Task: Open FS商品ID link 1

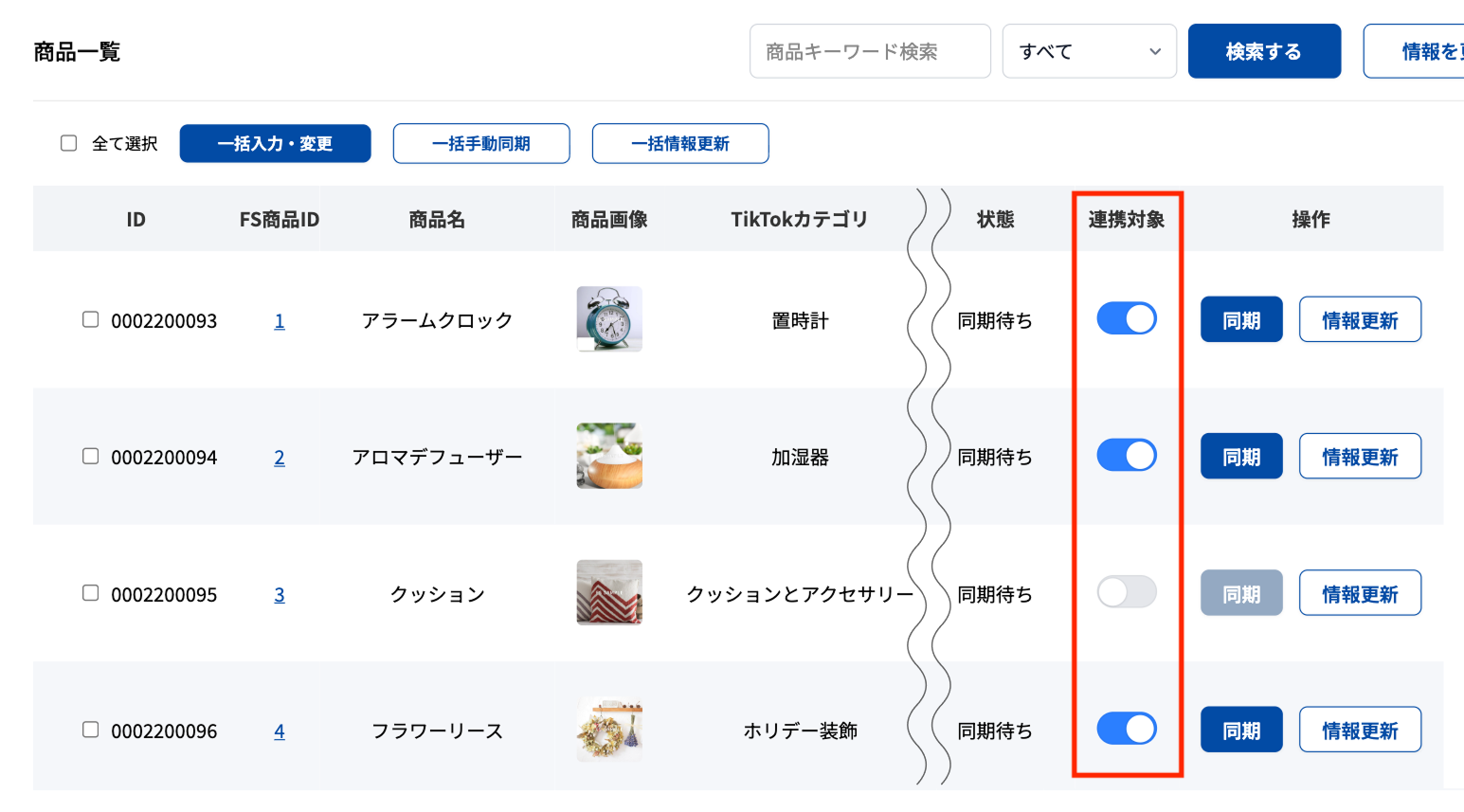Action: click(280, 319)
